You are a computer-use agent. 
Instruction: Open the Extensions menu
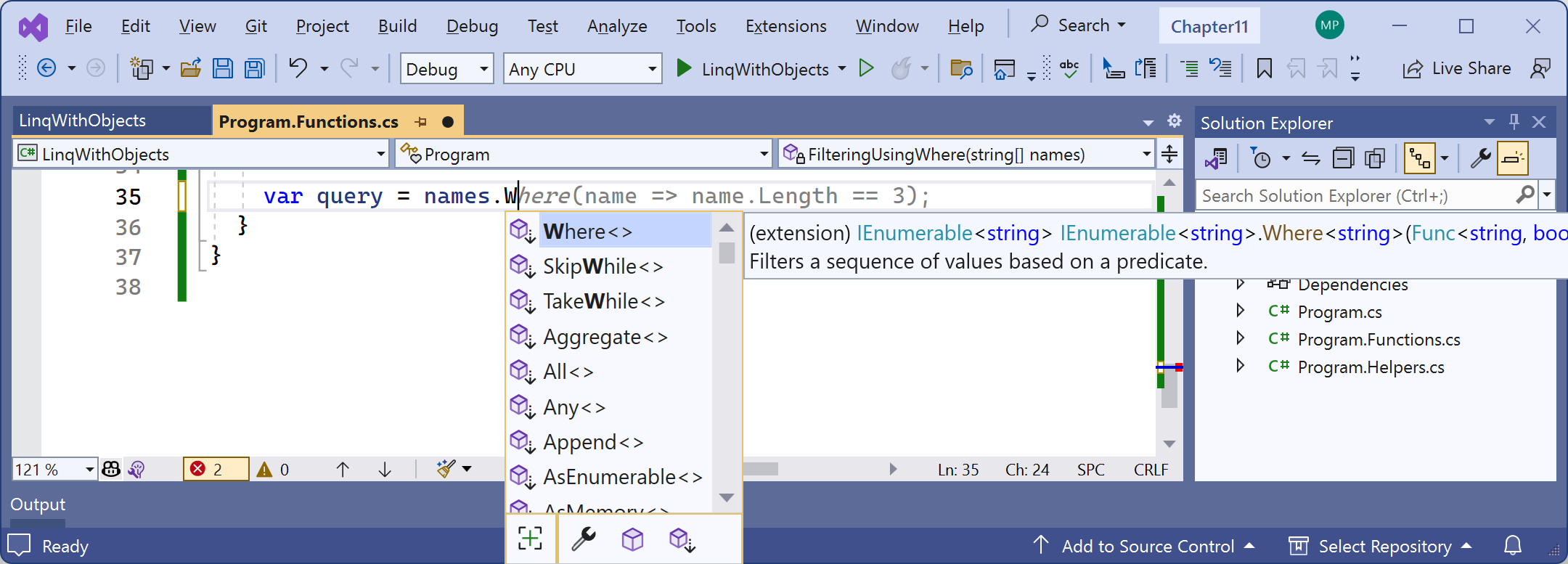point(785,26)
